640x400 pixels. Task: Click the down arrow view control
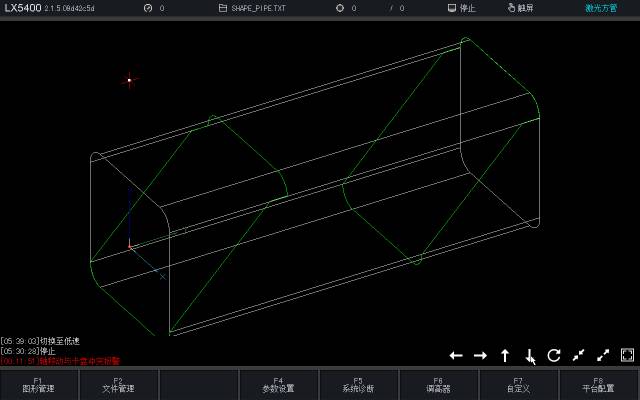529,355
